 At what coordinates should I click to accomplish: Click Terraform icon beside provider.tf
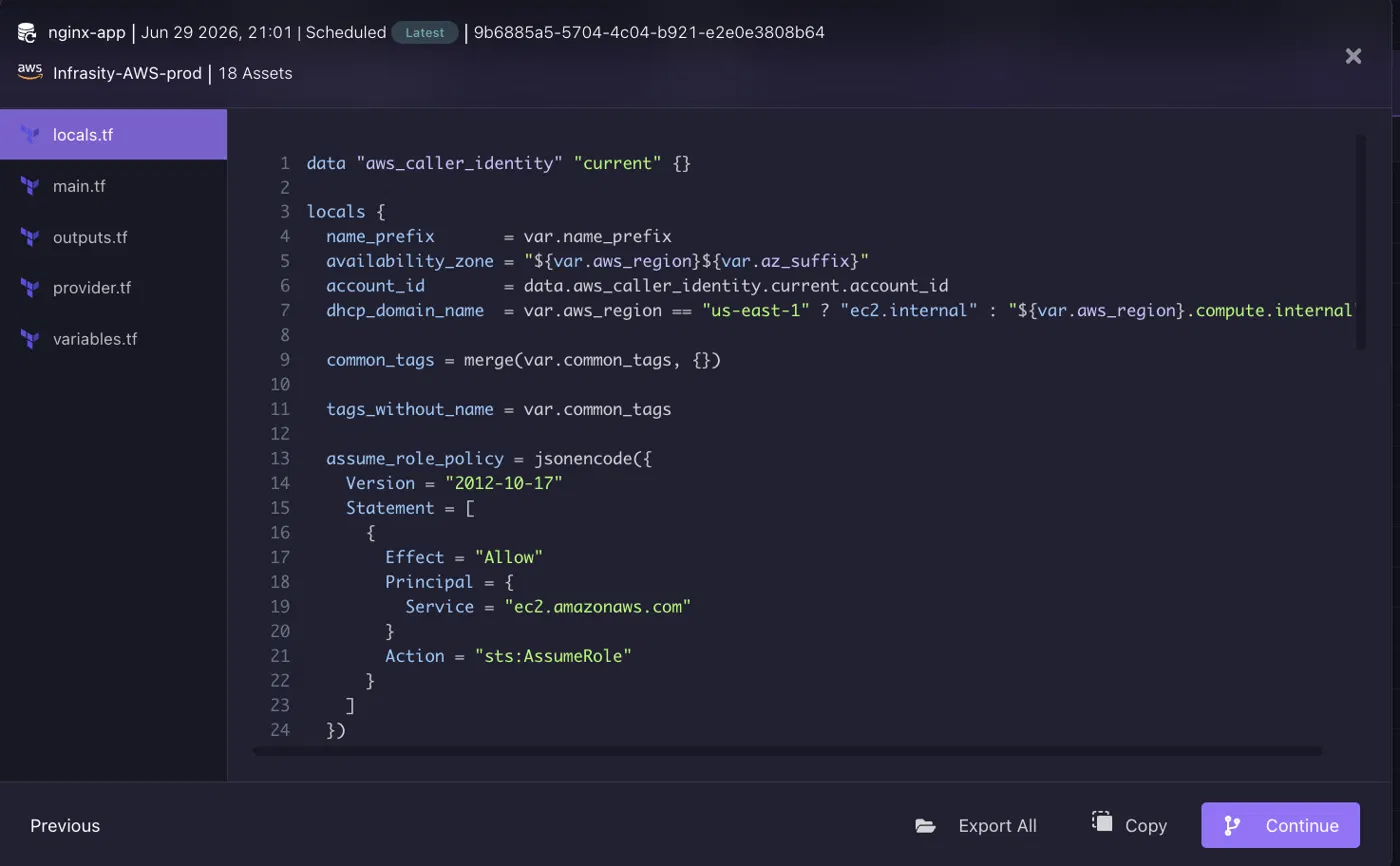tap(30, 288)
